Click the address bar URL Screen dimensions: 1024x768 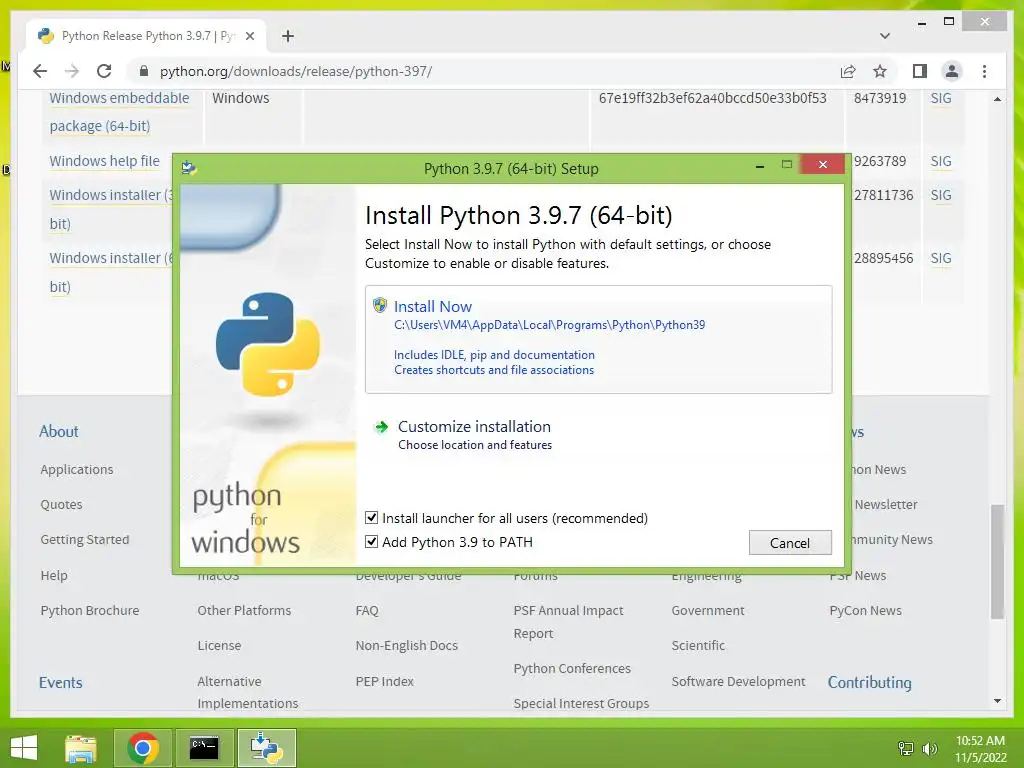[296, 71]
